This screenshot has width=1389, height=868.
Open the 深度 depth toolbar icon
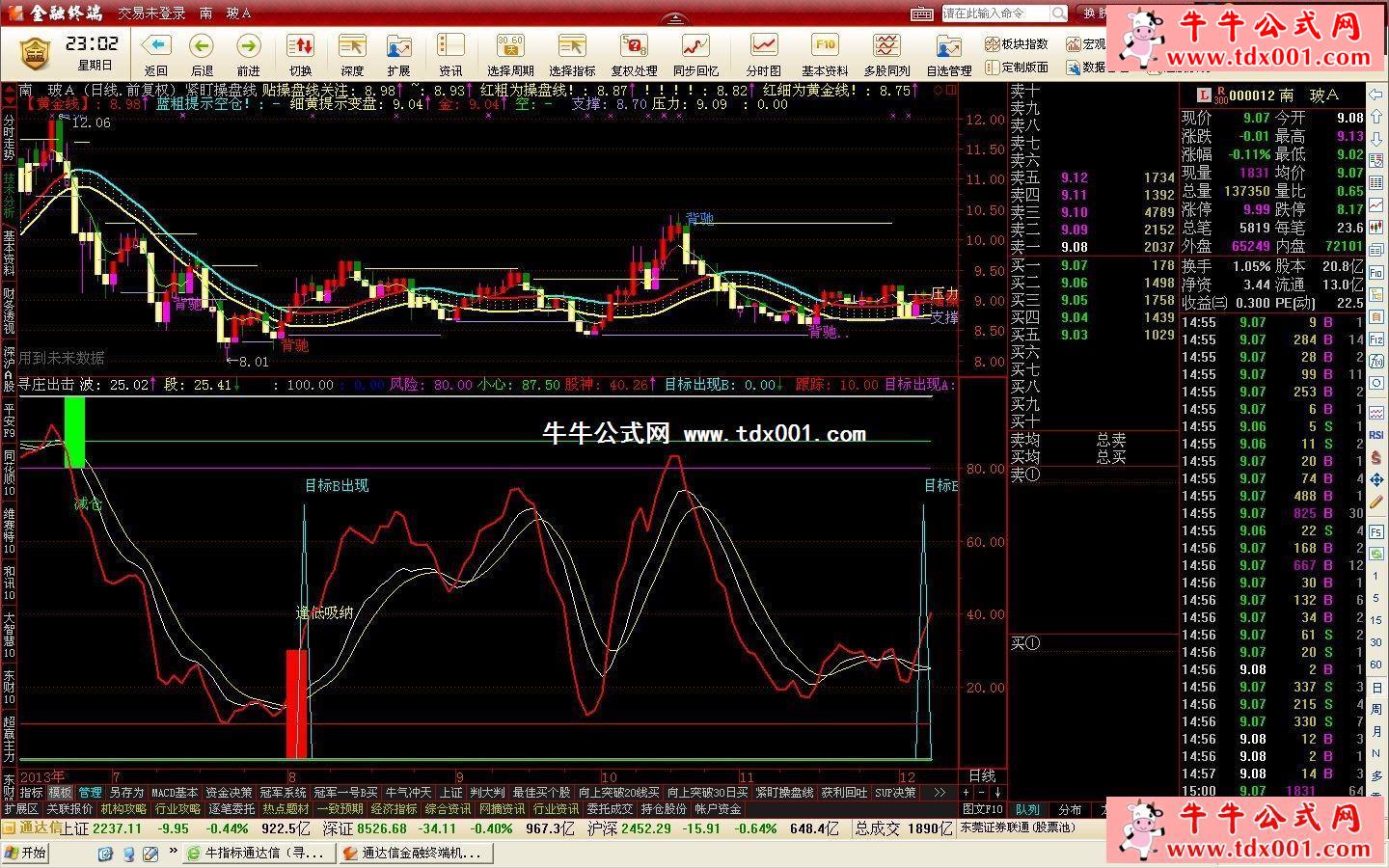click(352, 46)
